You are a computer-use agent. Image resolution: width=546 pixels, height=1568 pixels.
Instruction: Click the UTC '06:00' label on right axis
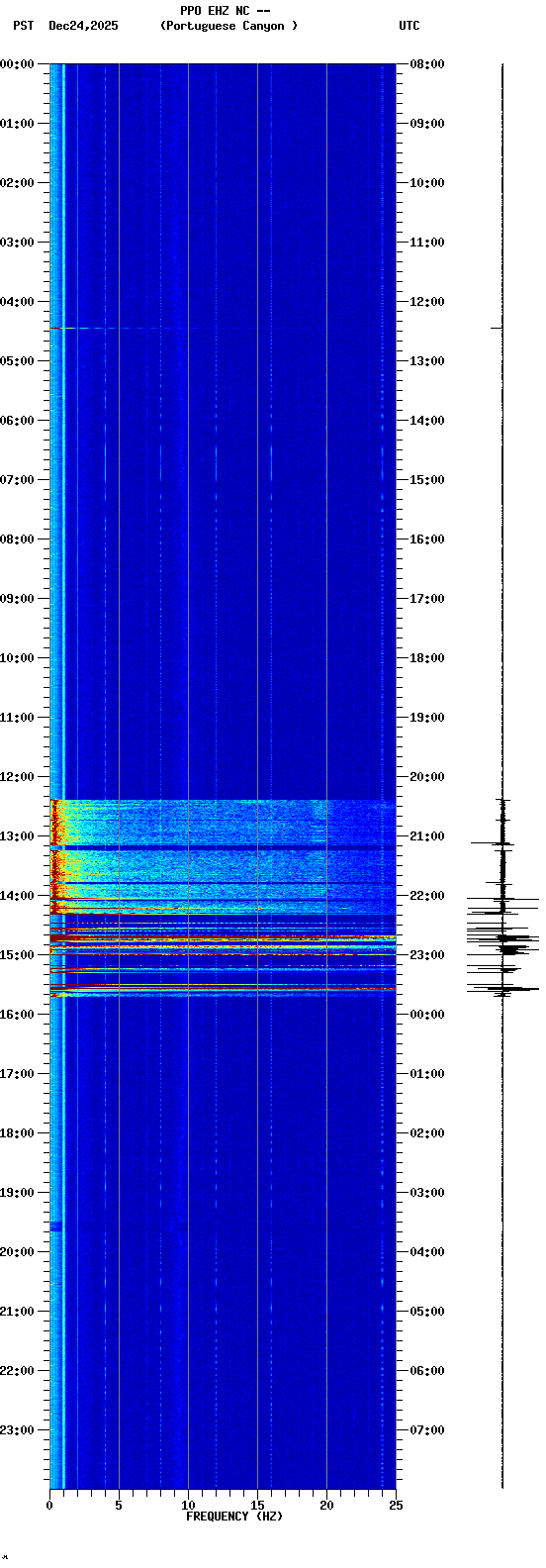427,1371
